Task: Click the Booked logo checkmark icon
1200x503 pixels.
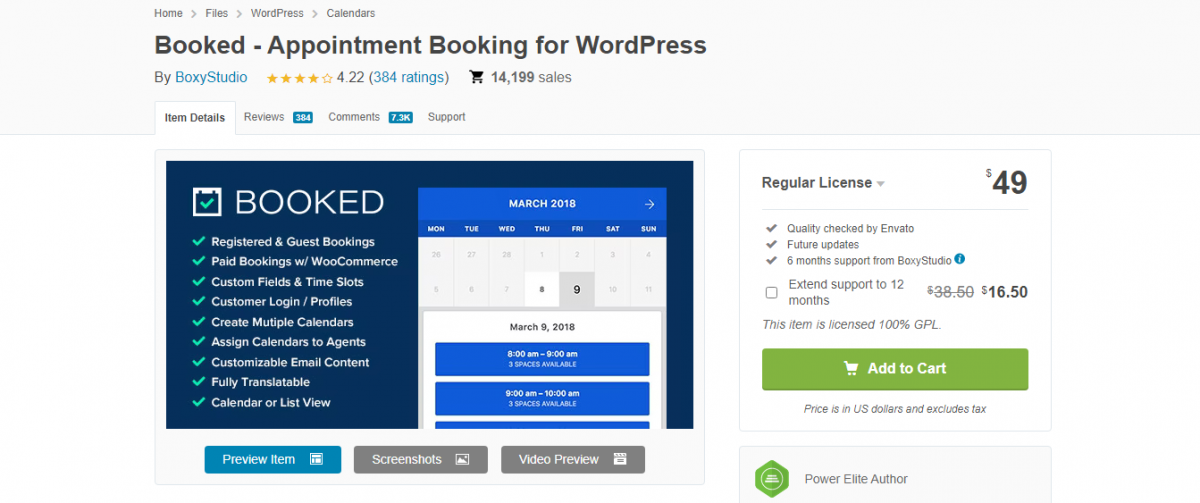Action: coord(208,202)
